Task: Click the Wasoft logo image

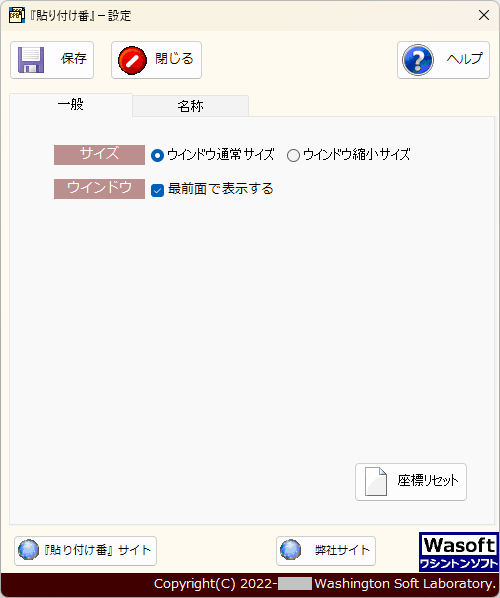Action: click(x=459, y=552)
